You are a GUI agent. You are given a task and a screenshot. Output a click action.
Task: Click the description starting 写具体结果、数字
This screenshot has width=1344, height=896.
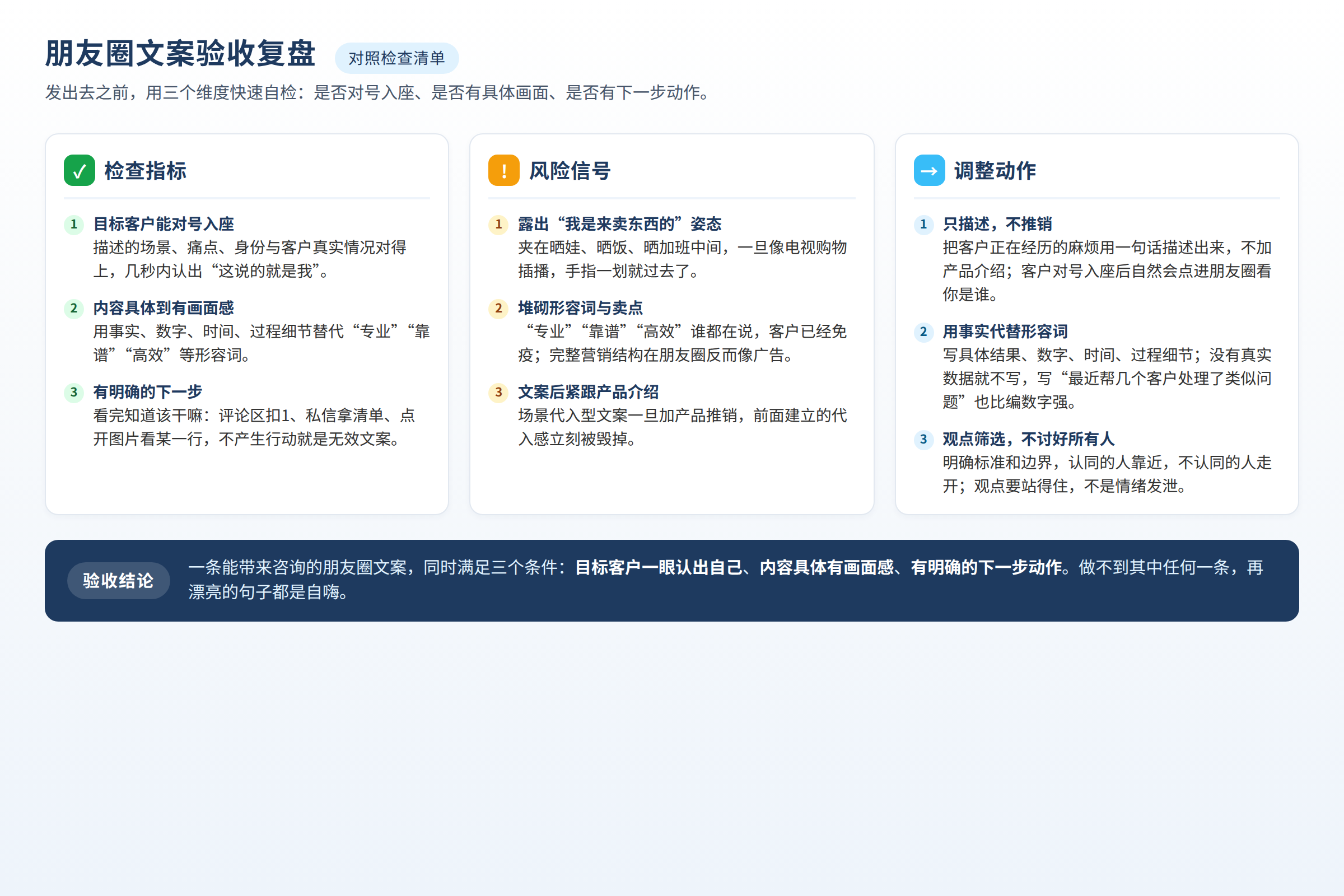(1108, 379)
